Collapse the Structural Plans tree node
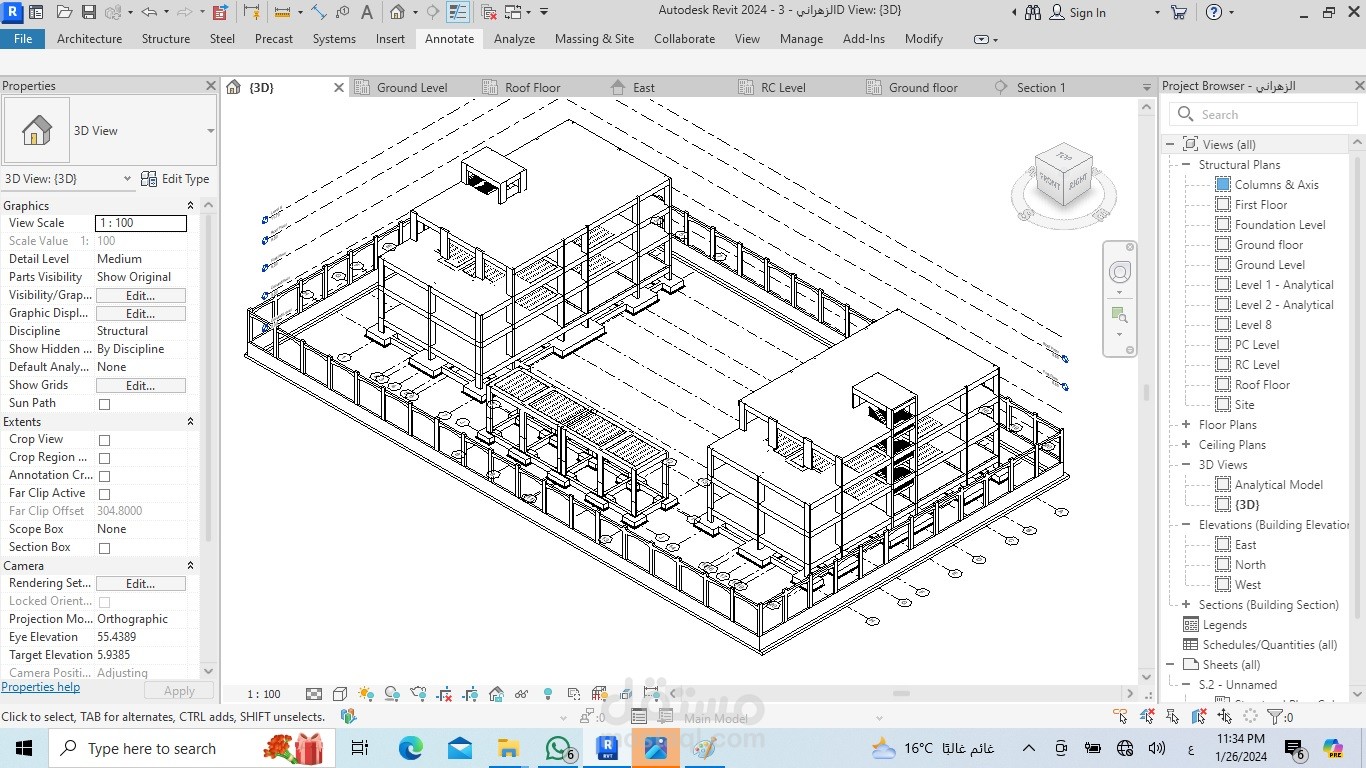 [x=1186, y=165]
